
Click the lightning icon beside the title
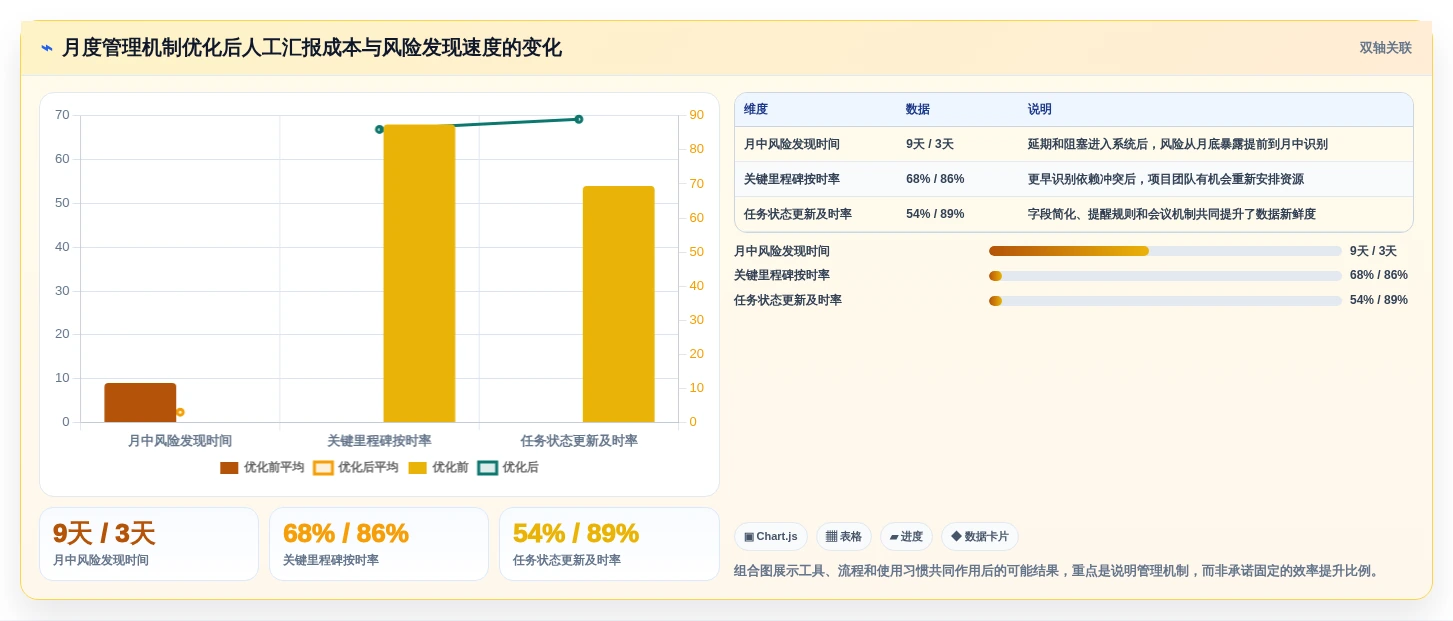(47, 48)
